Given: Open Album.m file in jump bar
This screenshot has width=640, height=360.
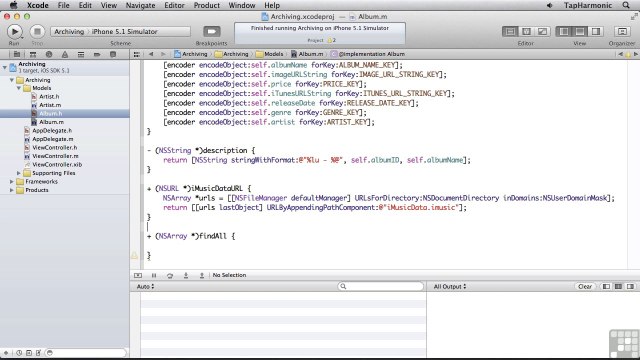Looking at the screenshot, I should (307, 54).
